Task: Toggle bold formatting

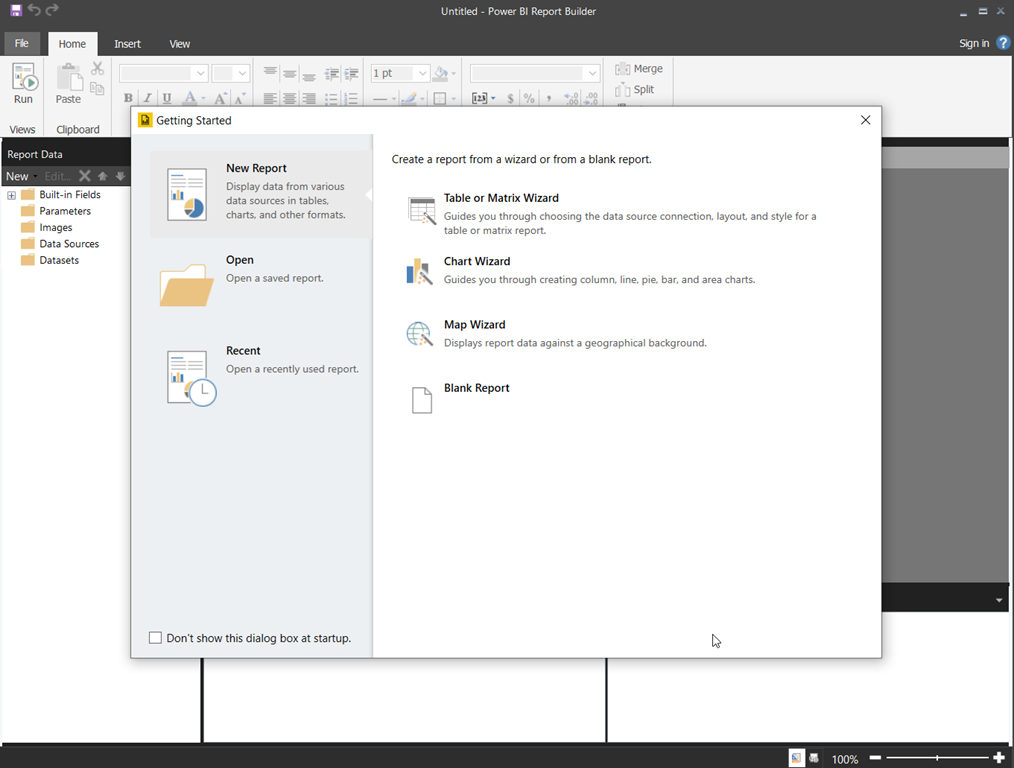Action: (128, 98)
